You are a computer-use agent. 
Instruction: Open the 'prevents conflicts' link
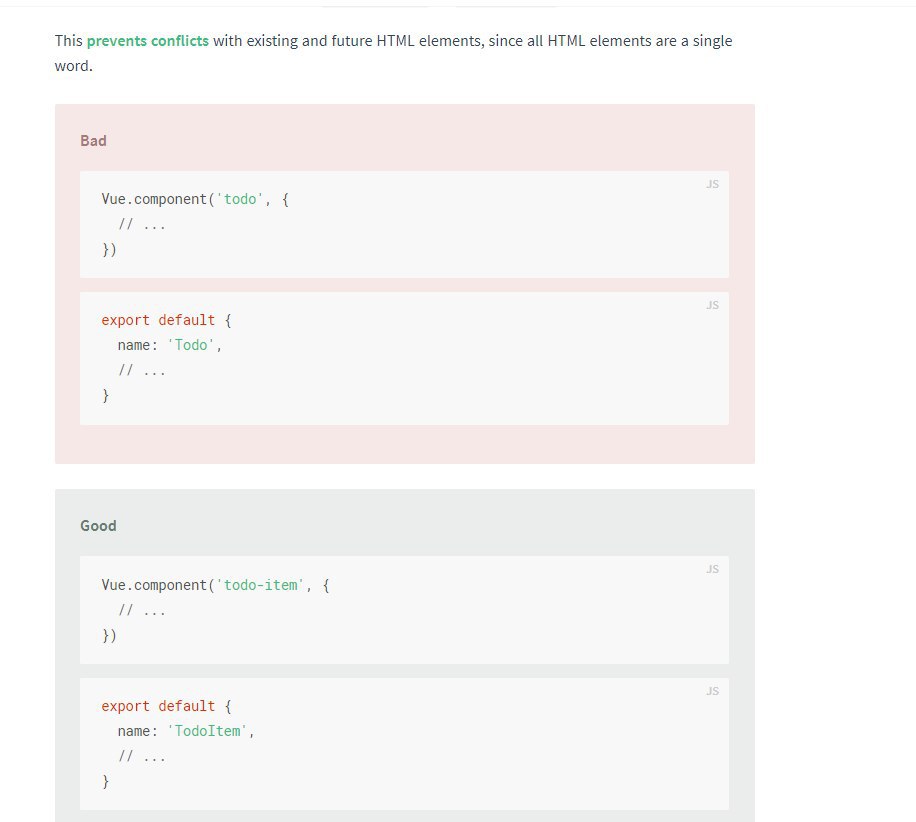pyautogui.click(x=147, y=41)
